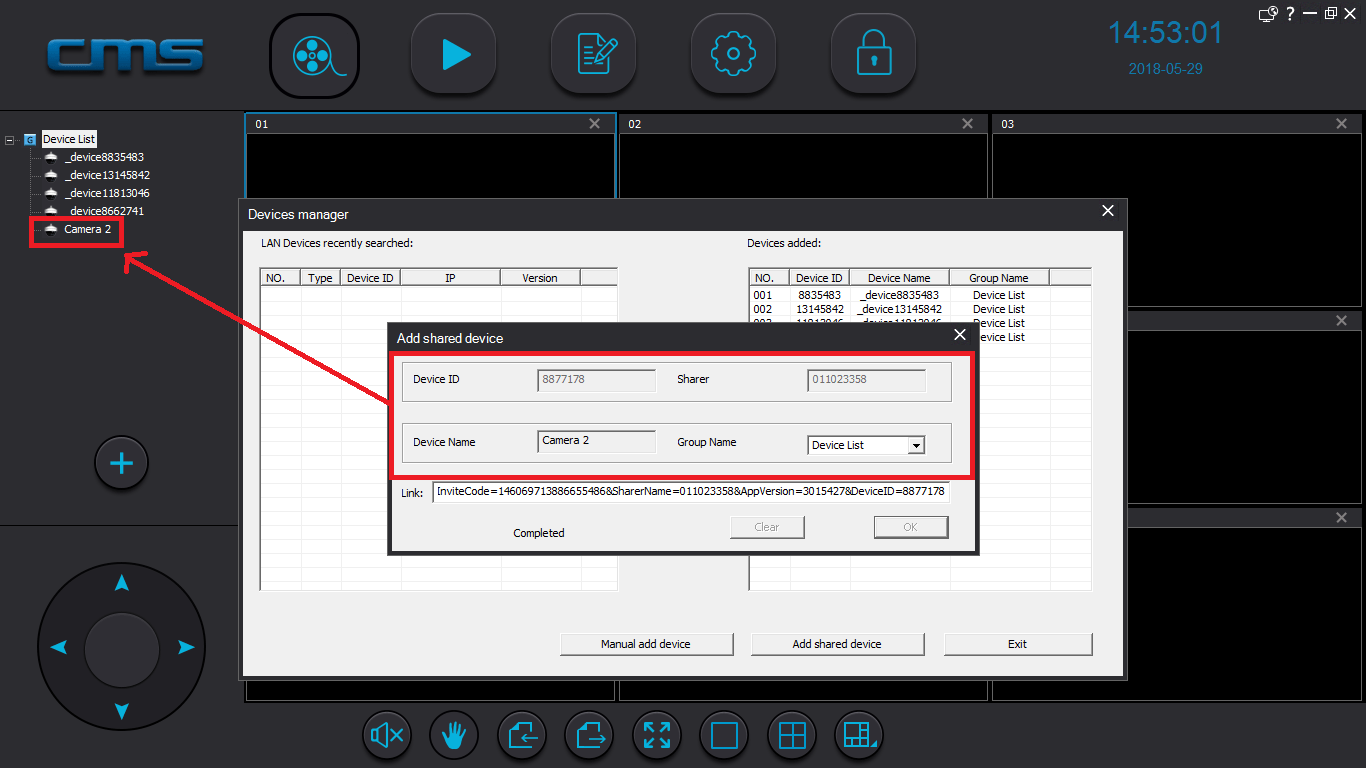Click the round plus add device button

tap(121, 463)
